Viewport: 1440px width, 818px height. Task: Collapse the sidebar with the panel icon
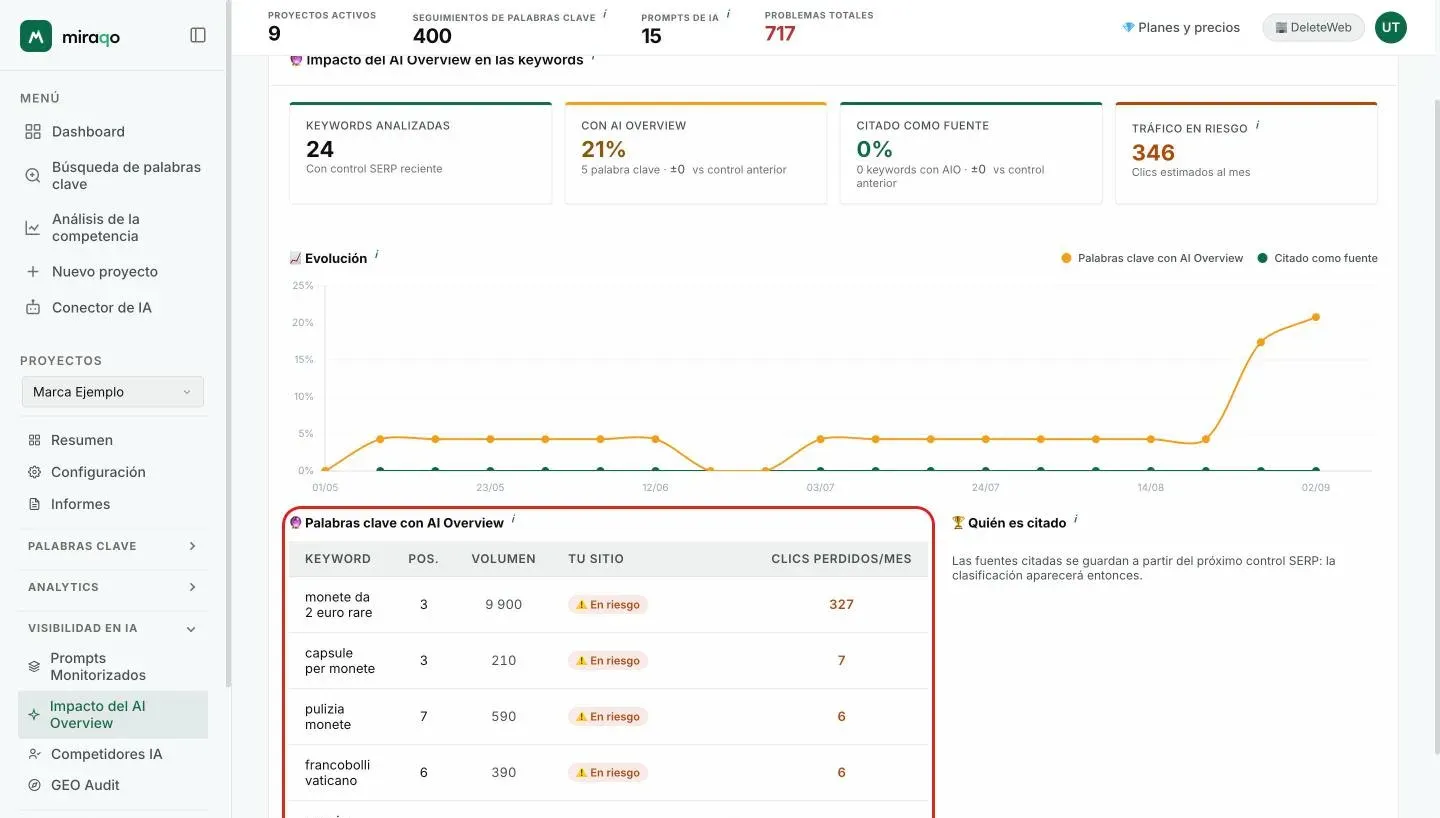tap(198, 35)
